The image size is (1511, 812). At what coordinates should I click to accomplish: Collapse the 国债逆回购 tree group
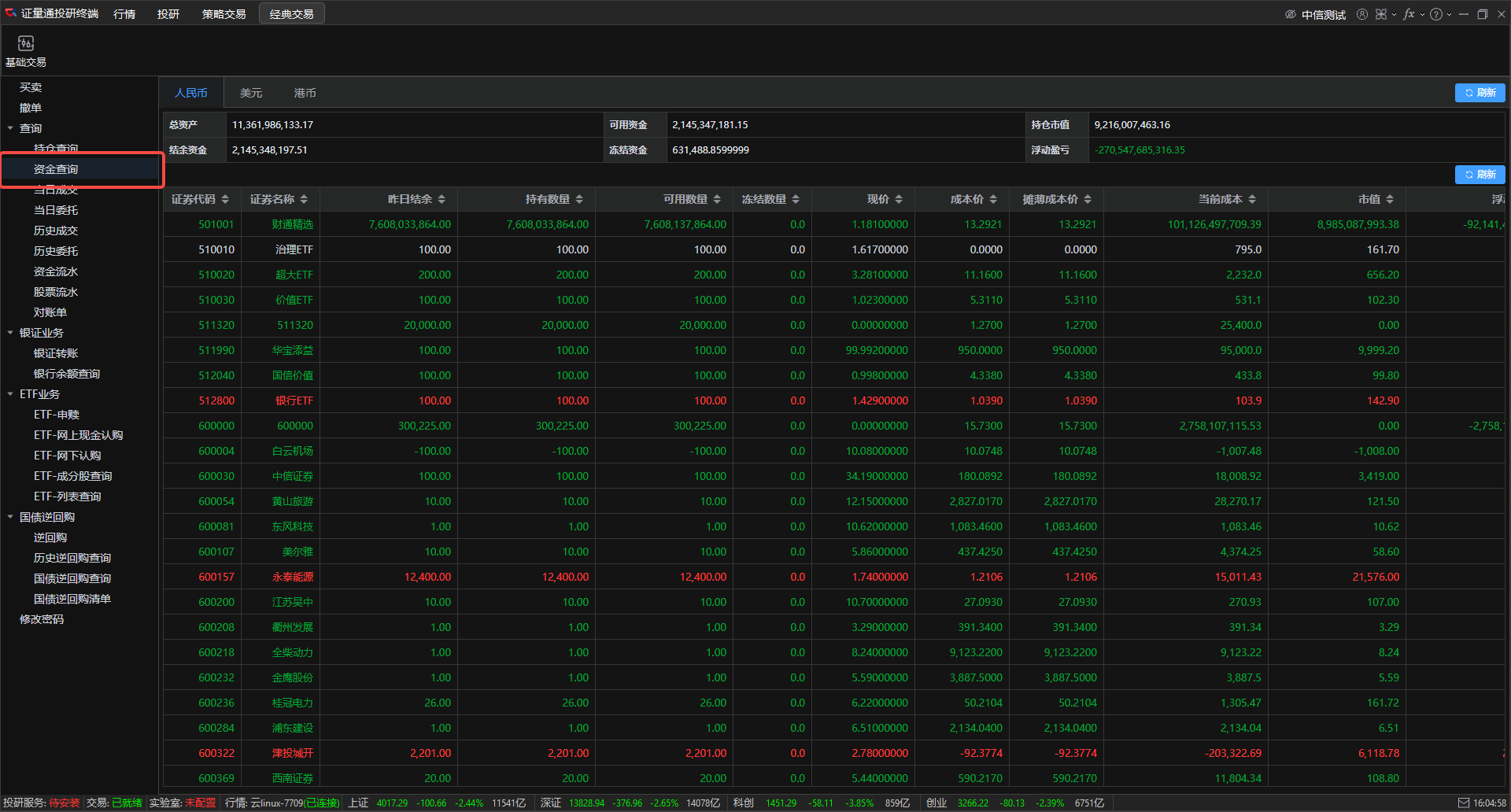point(10,517)
